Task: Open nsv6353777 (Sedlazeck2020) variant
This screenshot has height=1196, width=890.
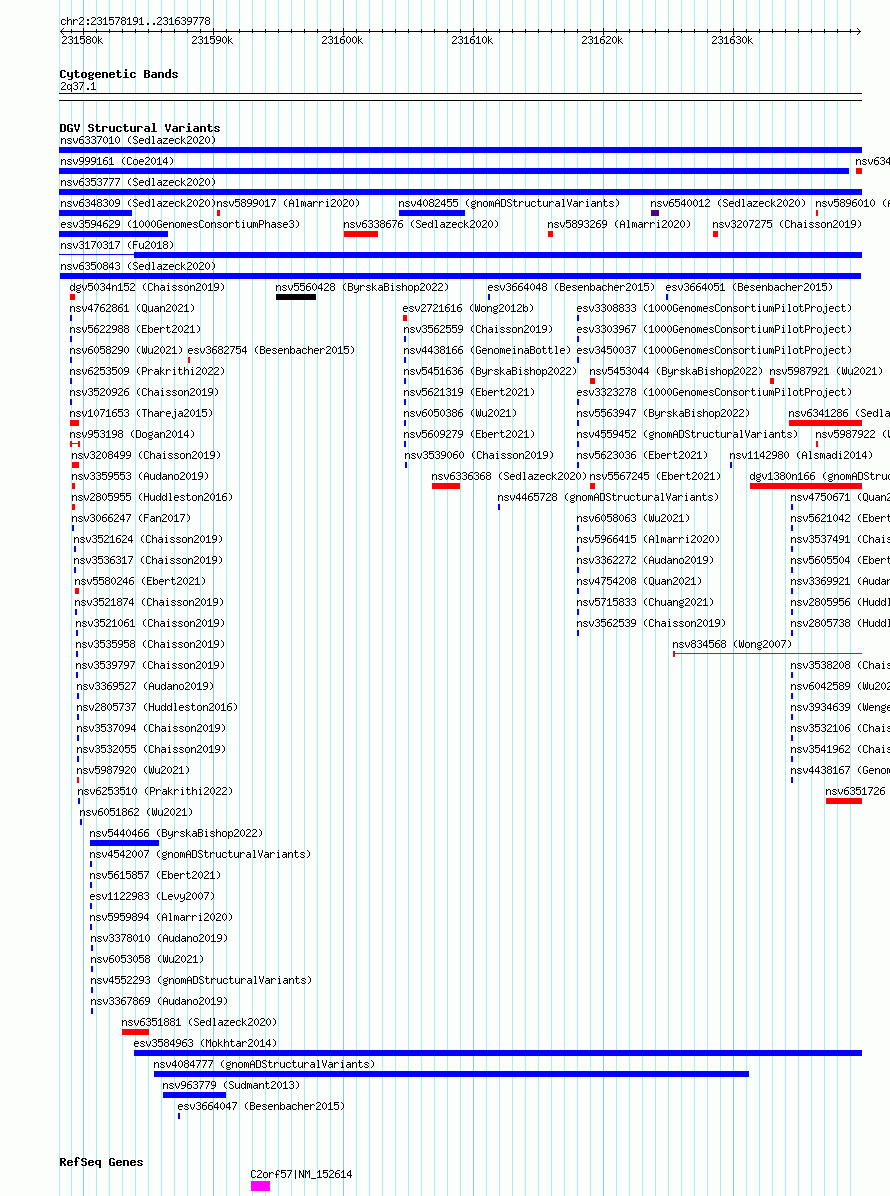Action: pyautogui.click(x=138, y=182)
